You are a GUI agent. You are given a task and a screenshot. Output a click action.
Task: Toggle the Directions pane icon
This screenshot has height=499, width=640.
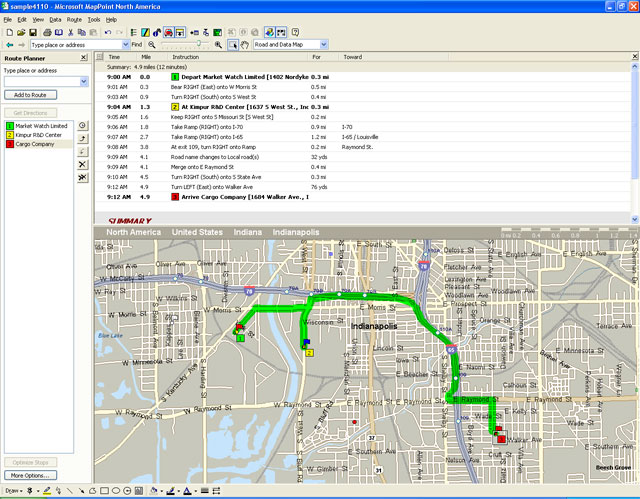tap(180, 32)
